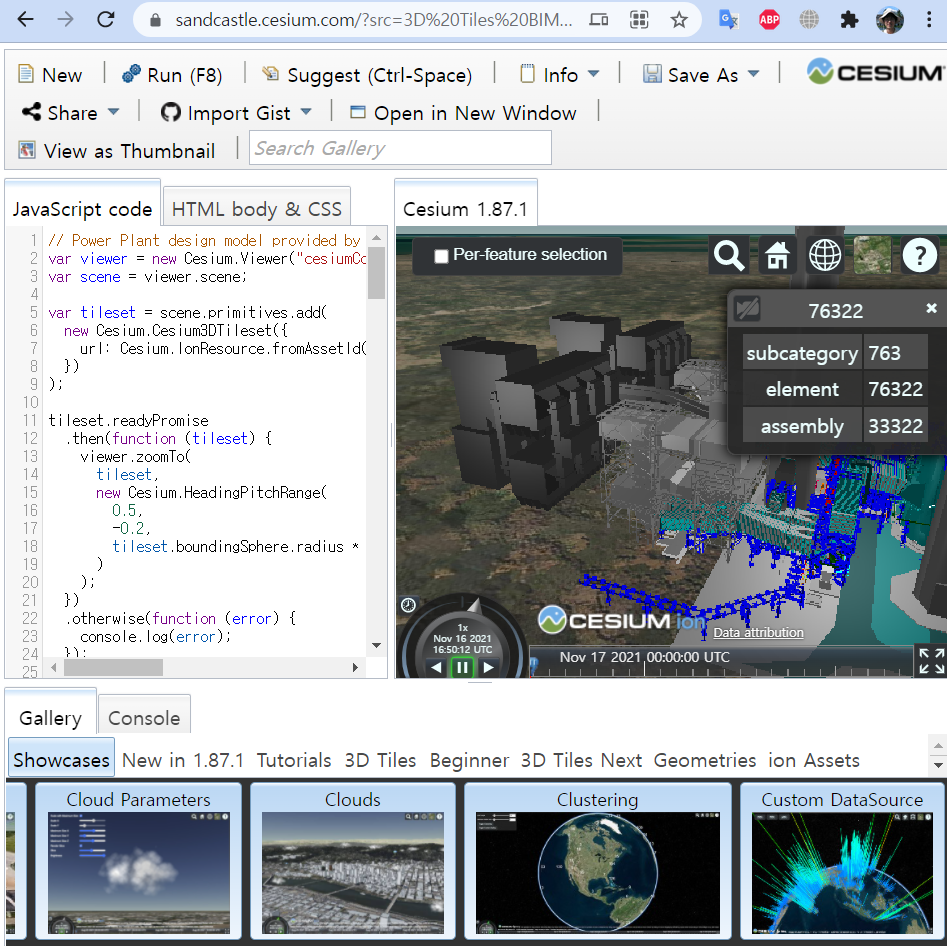Open the base layer imagery picker

coord(872,256)
